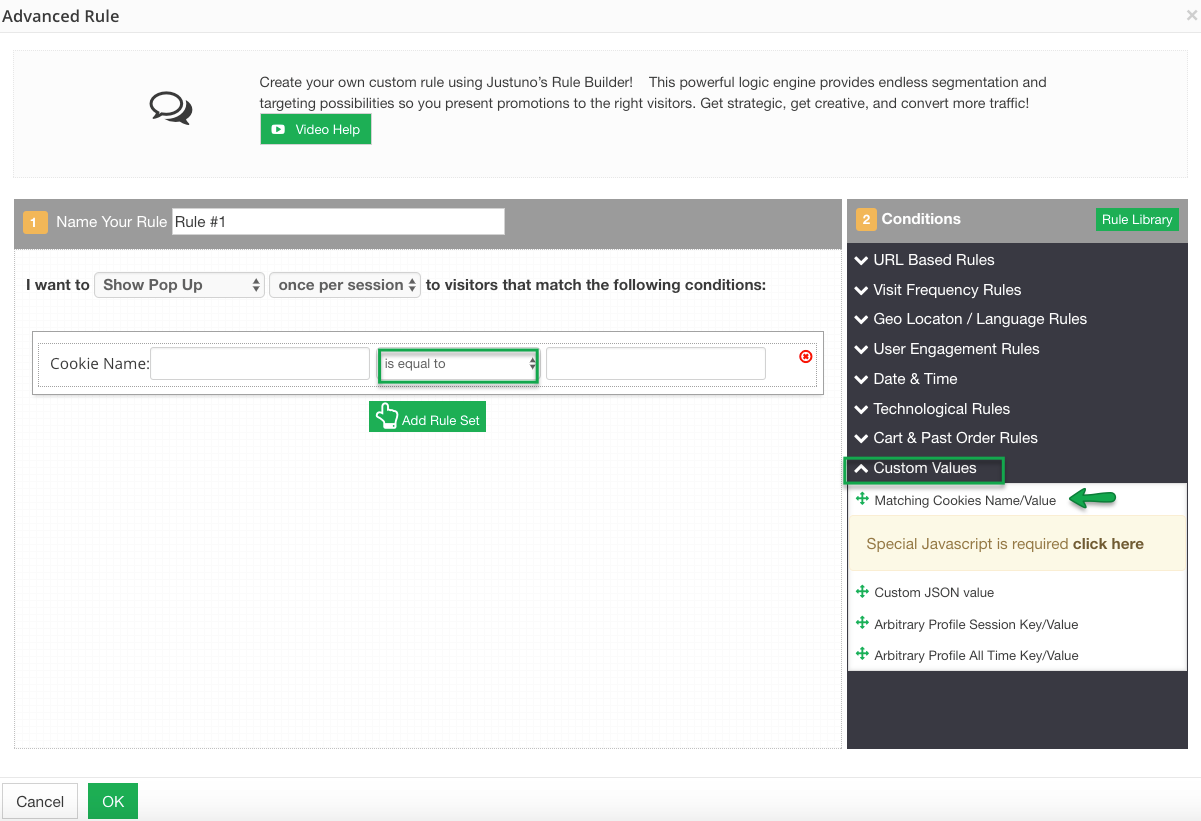Click plus icon beside Arbitrary Profile All Time

tap(863, 655)
